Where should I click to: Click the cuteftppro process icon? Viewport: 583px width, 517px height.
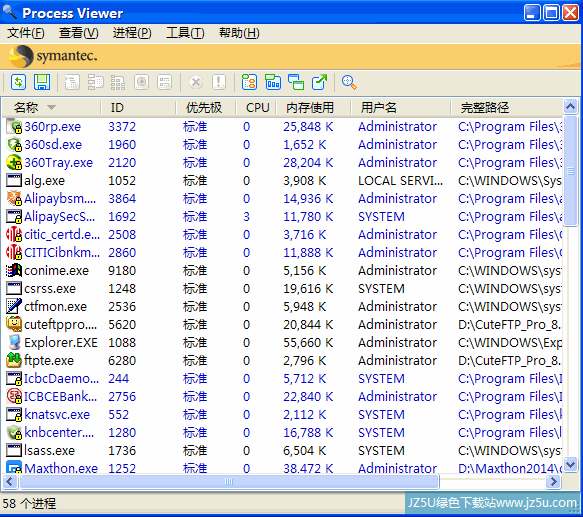point(14,325)
